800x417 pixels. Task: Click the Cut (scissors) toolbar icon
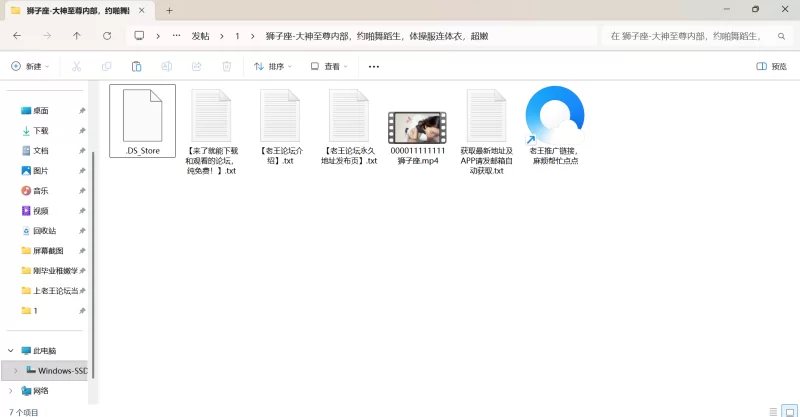[x=76, y=66]
